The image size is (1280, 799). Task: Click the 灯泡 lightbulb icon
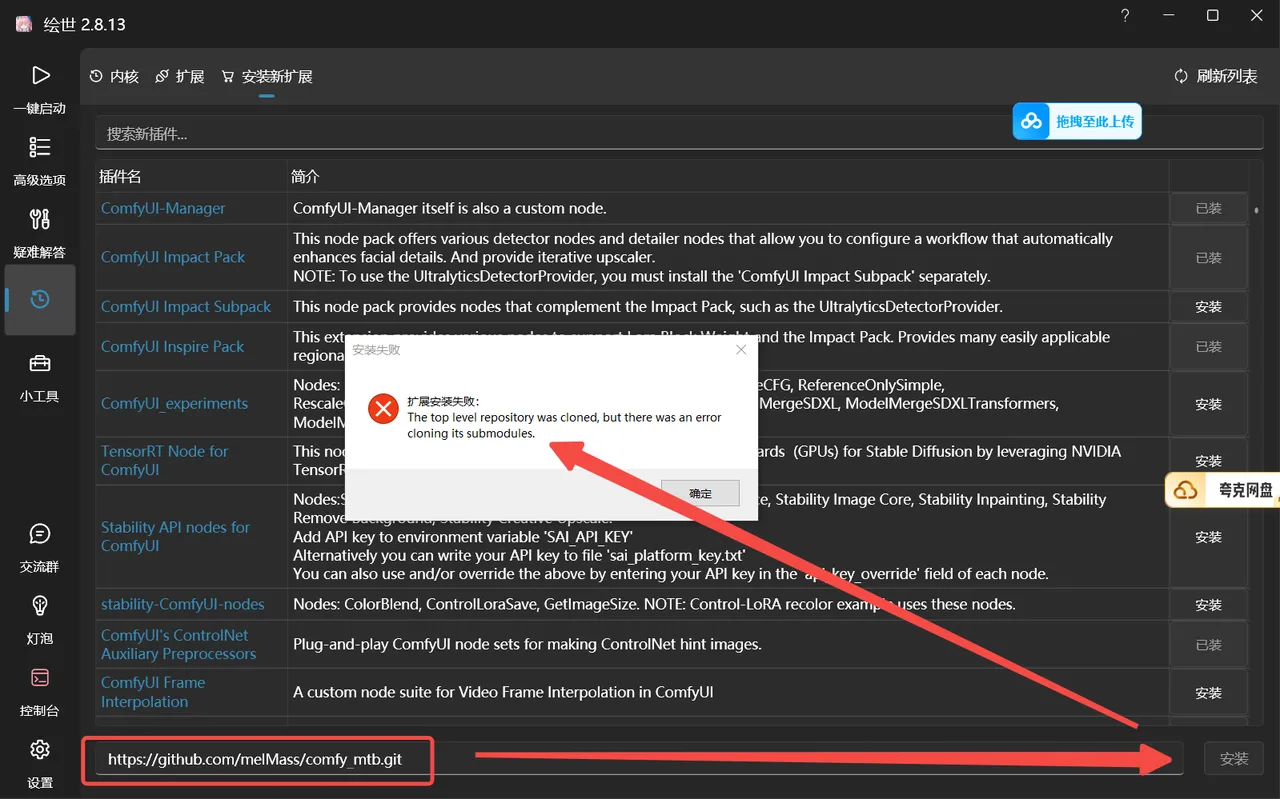(40, 606)
